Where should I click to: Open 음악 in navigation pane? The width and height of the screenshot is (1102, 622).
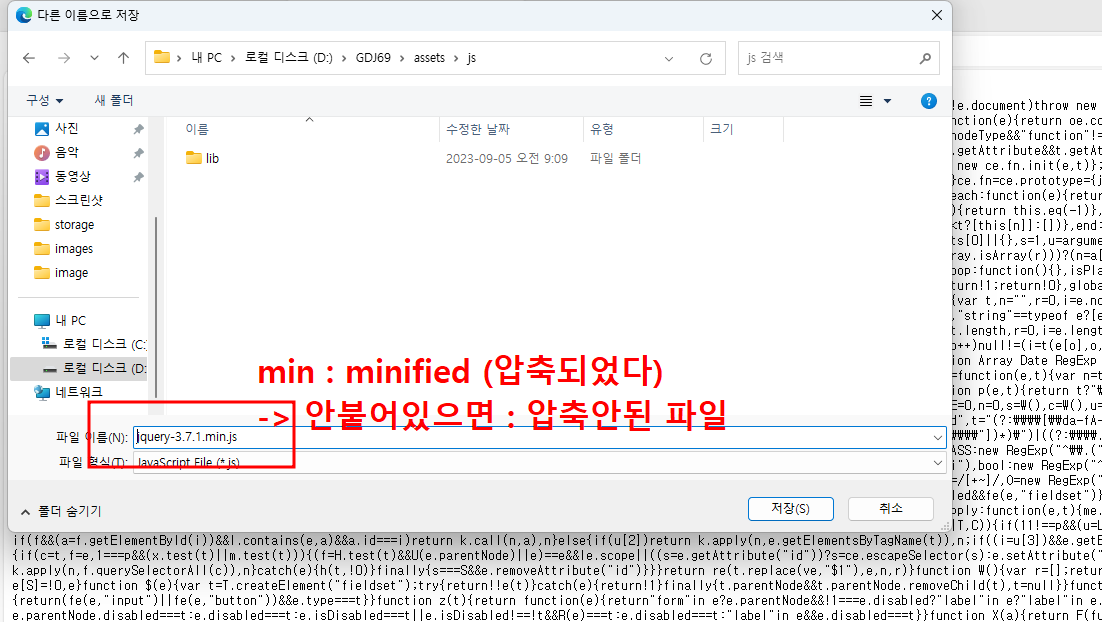pyautogui.click(x=67, y=153)
